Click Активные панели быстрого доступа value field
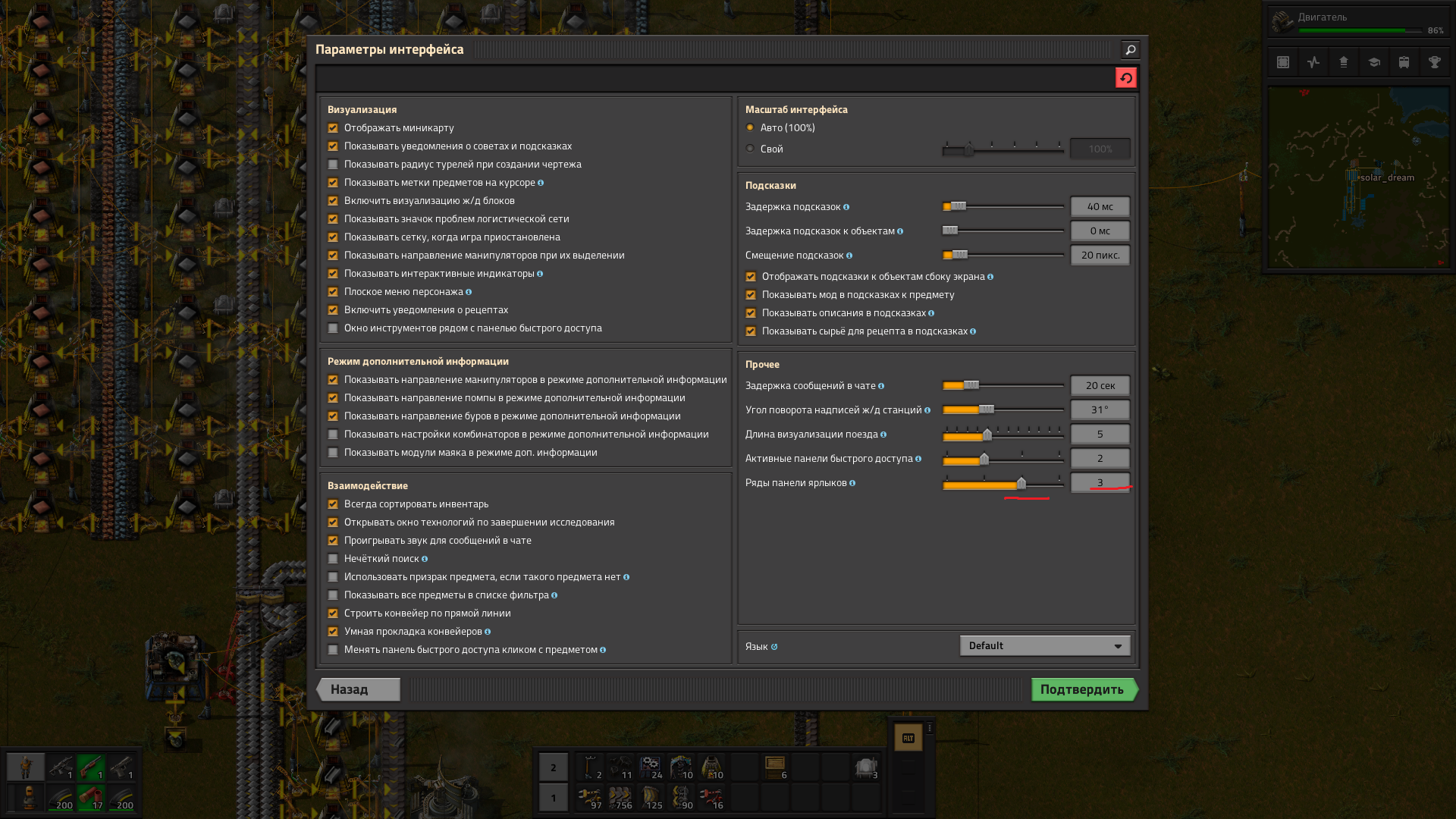Image resolution: width=1456 pixels, height=819 pixels. click(1100, 458)
